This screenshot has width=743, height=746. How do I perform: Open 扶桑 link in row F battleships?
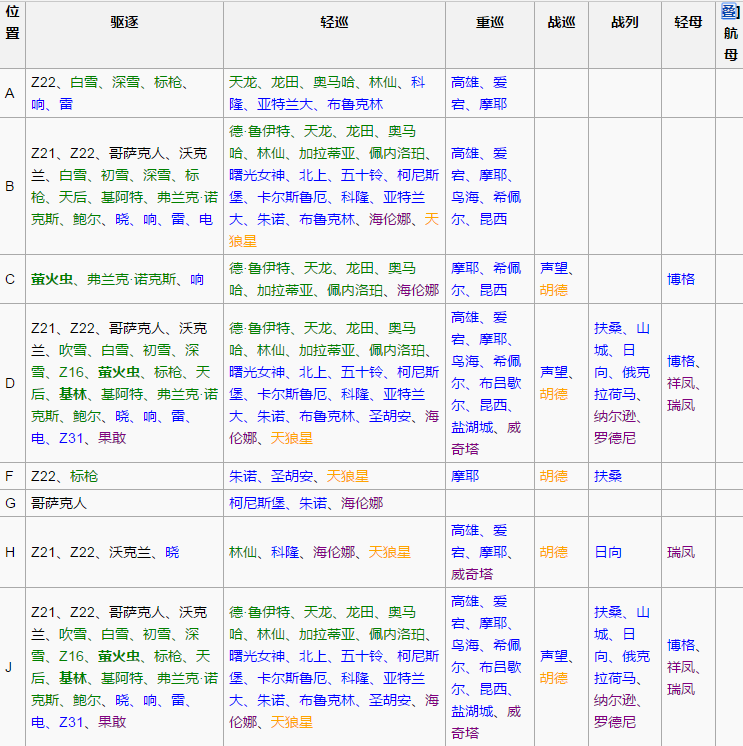[608, 476]
